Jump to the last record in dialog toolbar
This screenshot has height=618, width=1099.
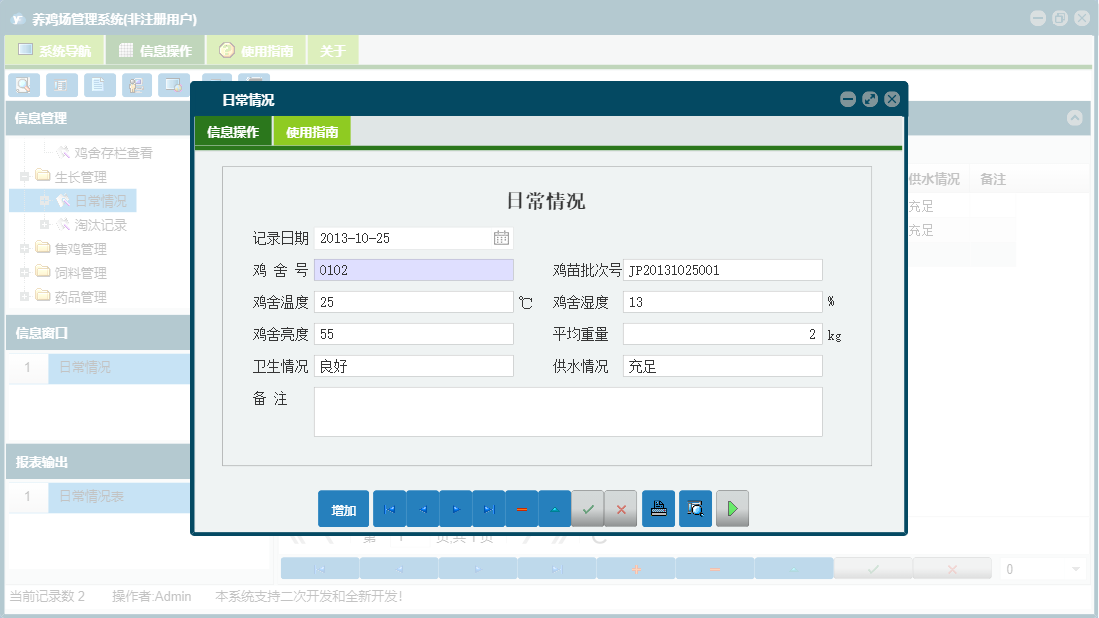(488, 509)
